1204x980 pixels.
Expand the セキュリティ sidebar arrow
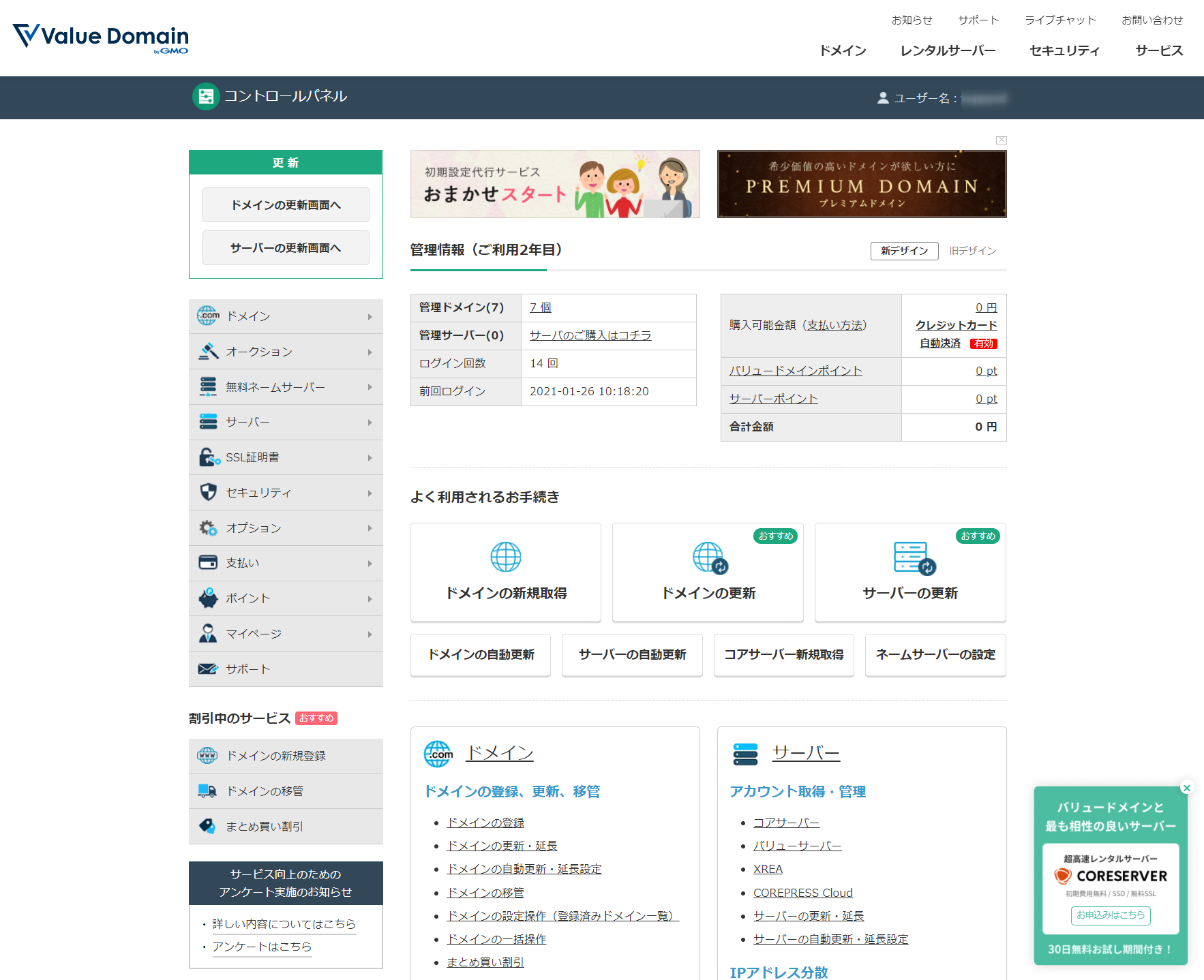tap(370, 493)
